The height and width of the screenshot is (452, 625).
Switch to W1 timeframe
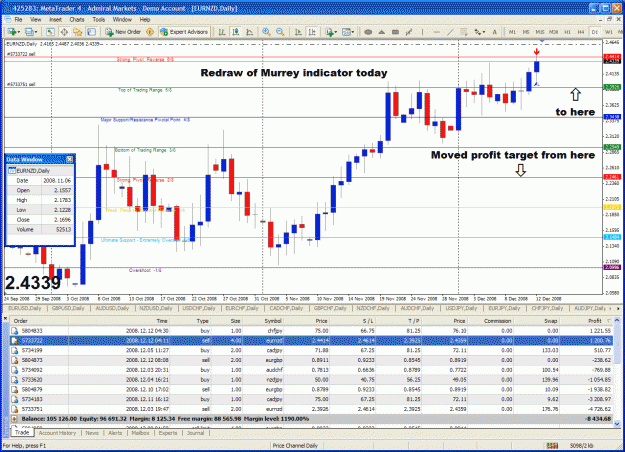point(609,32)
